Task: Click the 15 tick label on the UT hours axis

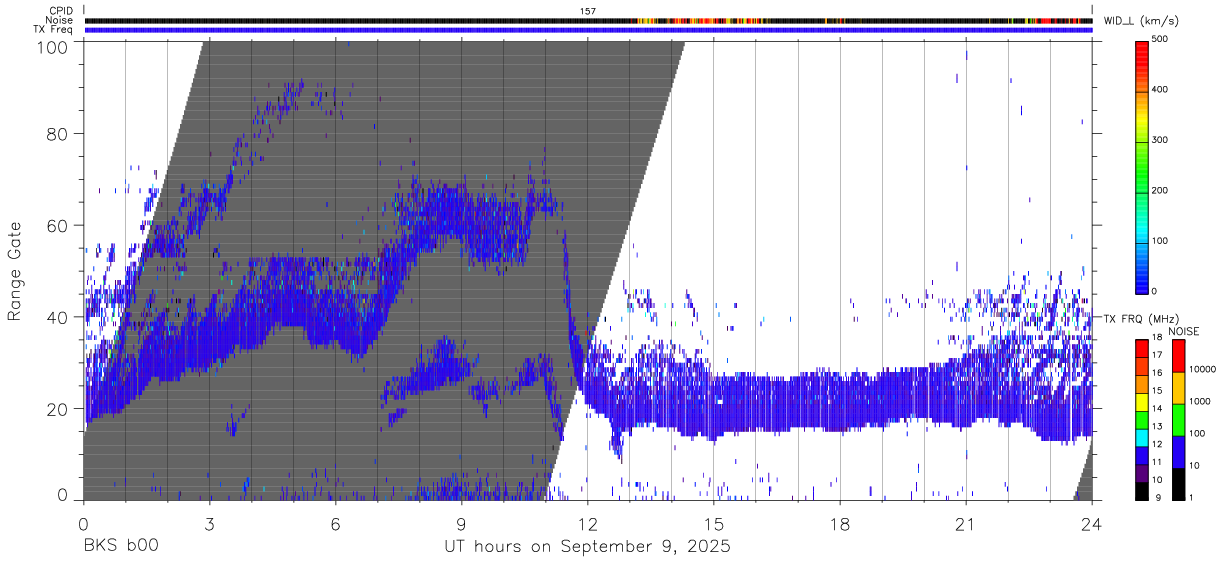Action: pos(714,525)
